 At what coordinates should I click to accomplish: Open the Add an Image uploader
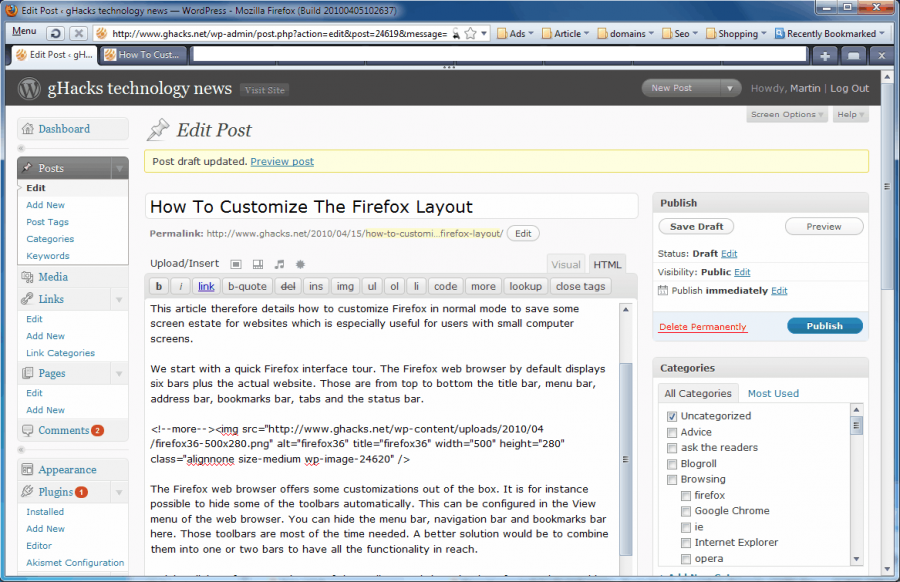(x=236, y=264)
